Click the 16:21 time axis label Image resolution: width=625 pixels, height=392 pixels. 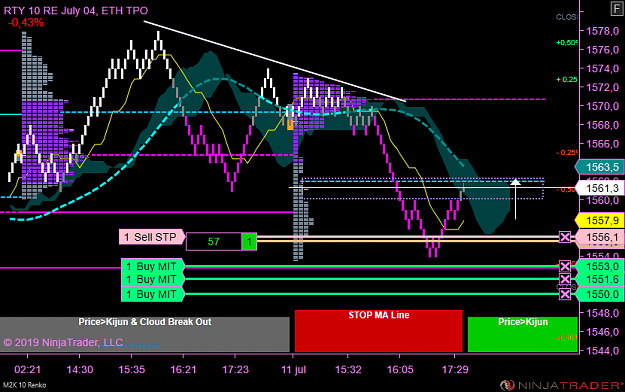click(x=183, y=369)
